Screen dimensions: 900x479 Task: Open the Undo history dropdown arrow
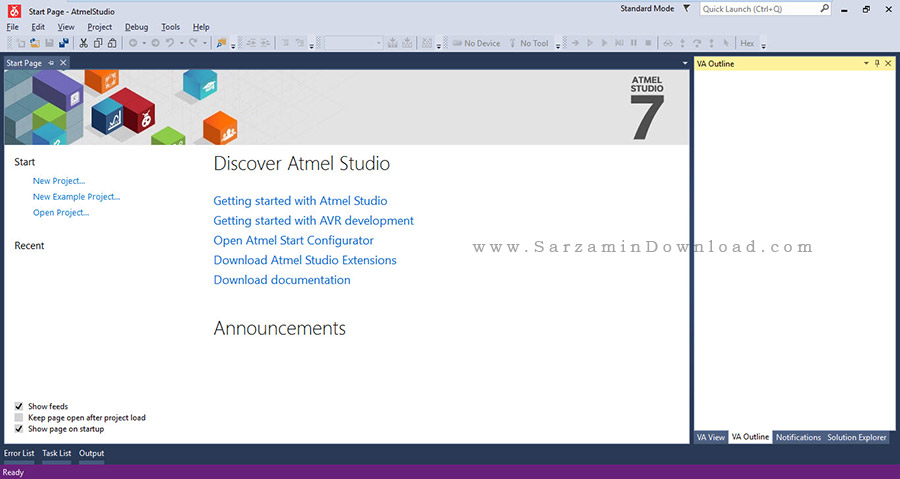pos(181,43)
